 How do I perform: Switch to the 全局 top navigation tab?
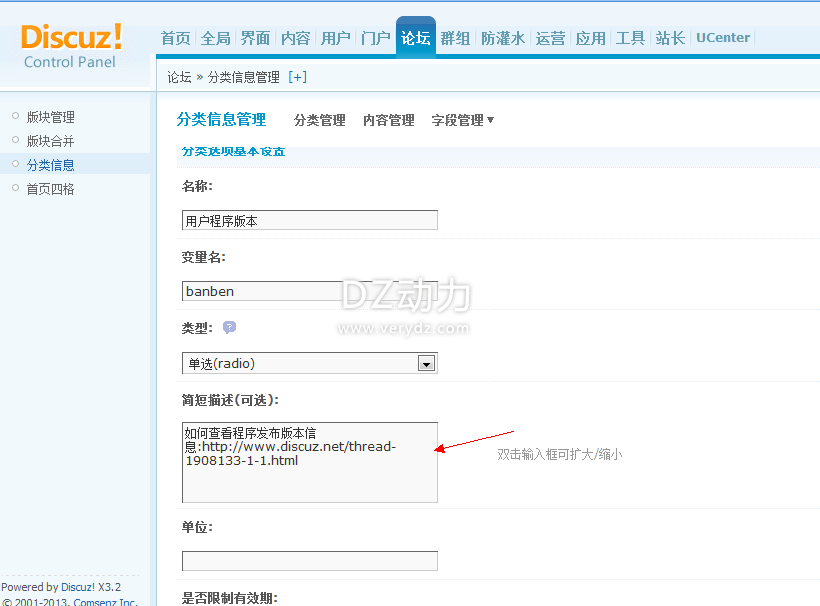pyautogui.click(x=215, y=38)
